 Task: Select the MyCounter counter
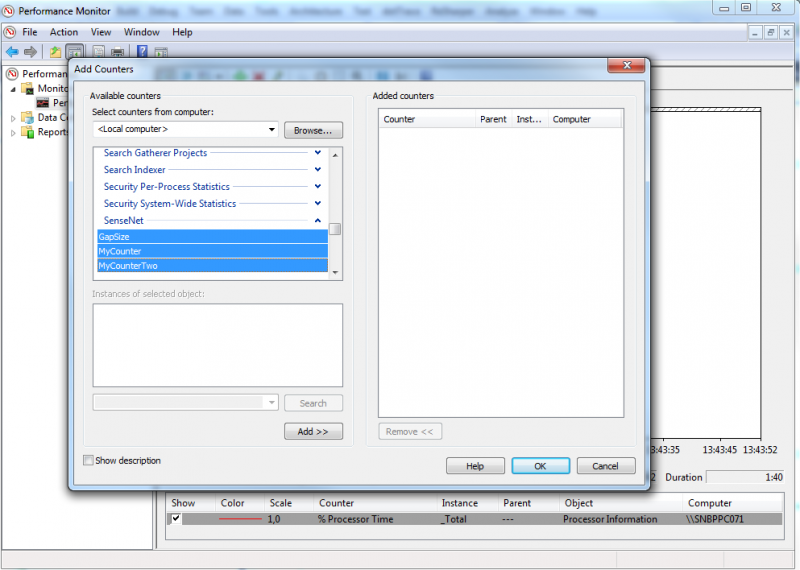pos(212,251)
